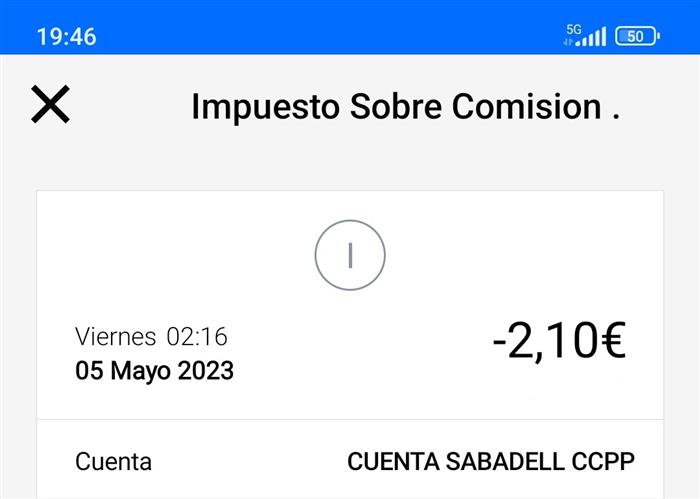This screenshot has height=499, width=700.
Task: Tap the euro symbol in the amount
Action: click(x=604, y=343)
